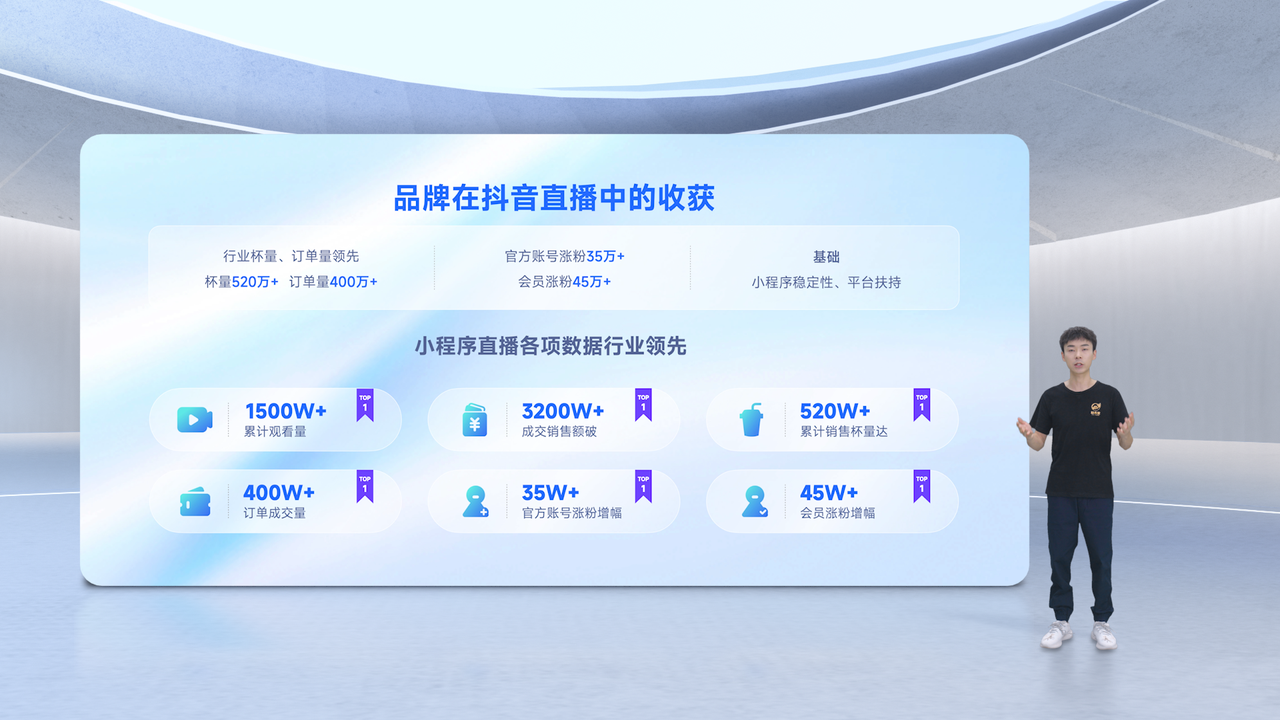Viewport: 1280px width, 720px height.
Task: Click the 成交销售额破 label
Action: point(559,432)
